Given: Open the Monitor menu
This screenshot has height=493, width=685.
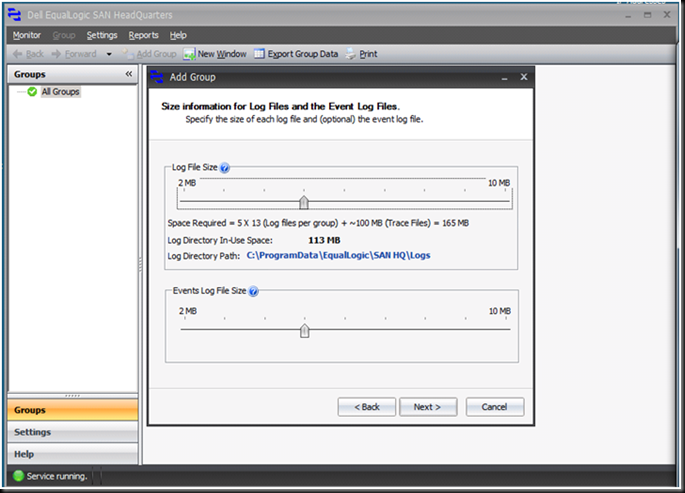Looking at the screenshot, I should pyautogui.click(x=27, y=35).
